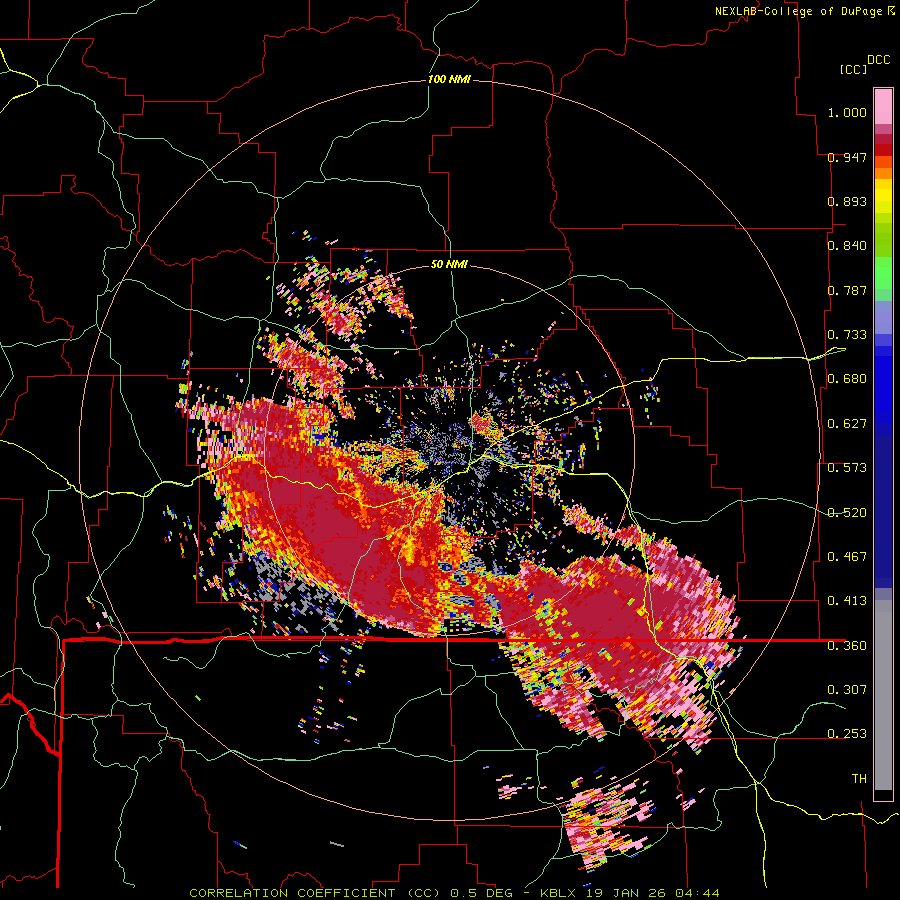This screenshot has height=900, width=900.
Task: Select the 0.307 legend value
Action: [847, 689]
